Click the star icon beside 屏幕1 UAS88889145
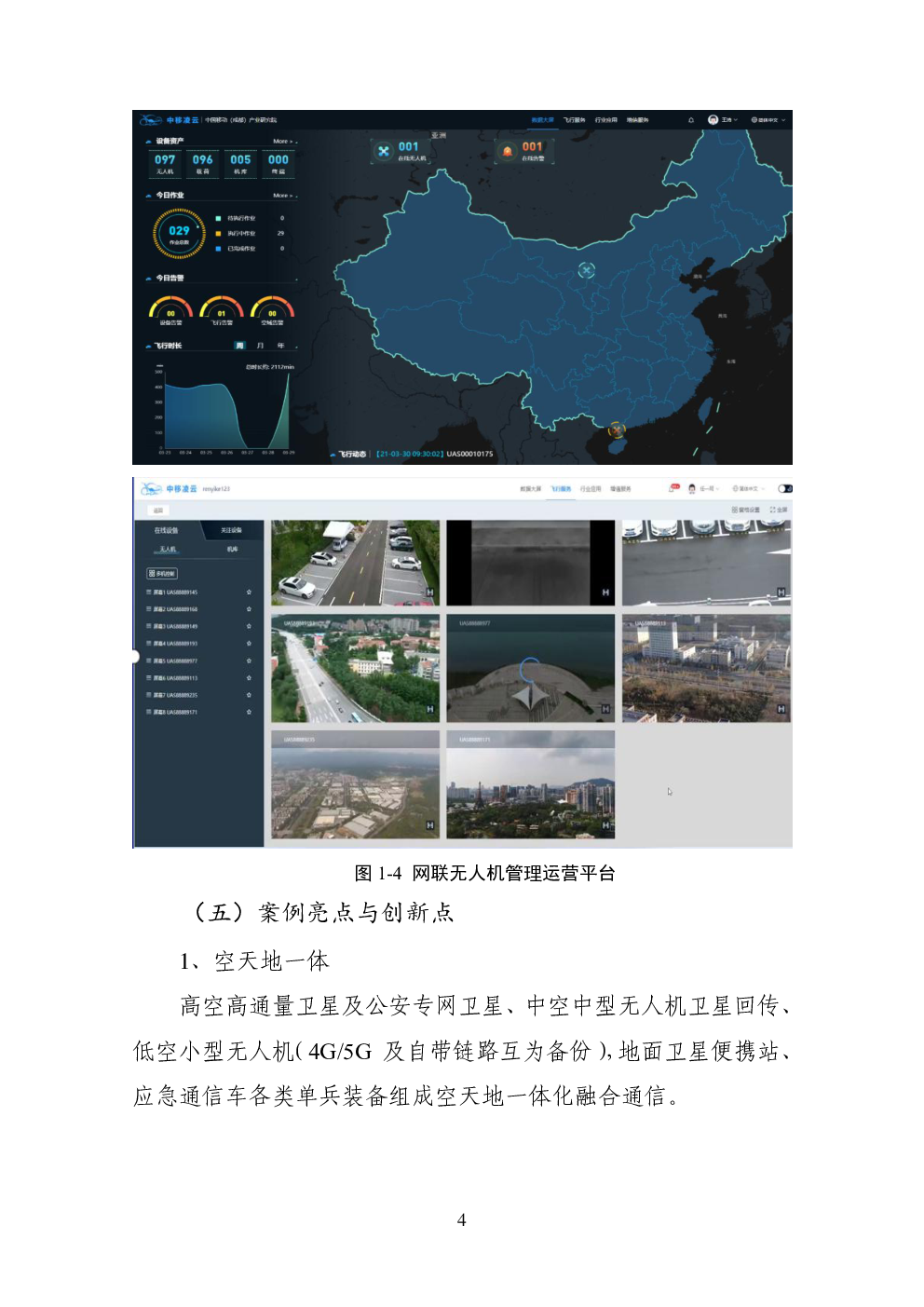This screenshot has width=924, height=1307. [249, 592]
